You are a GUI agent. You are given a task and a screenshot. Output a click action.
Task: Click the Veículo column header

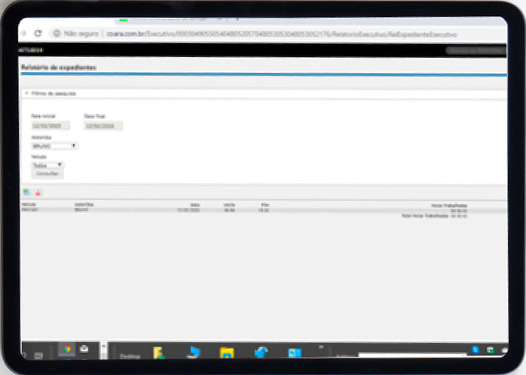(x=29, y=204)
